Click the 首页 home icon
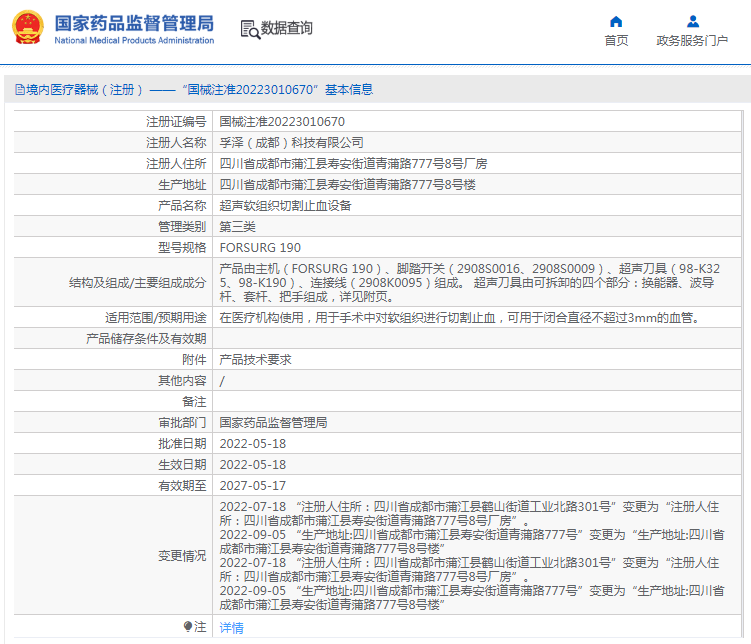 616,22
